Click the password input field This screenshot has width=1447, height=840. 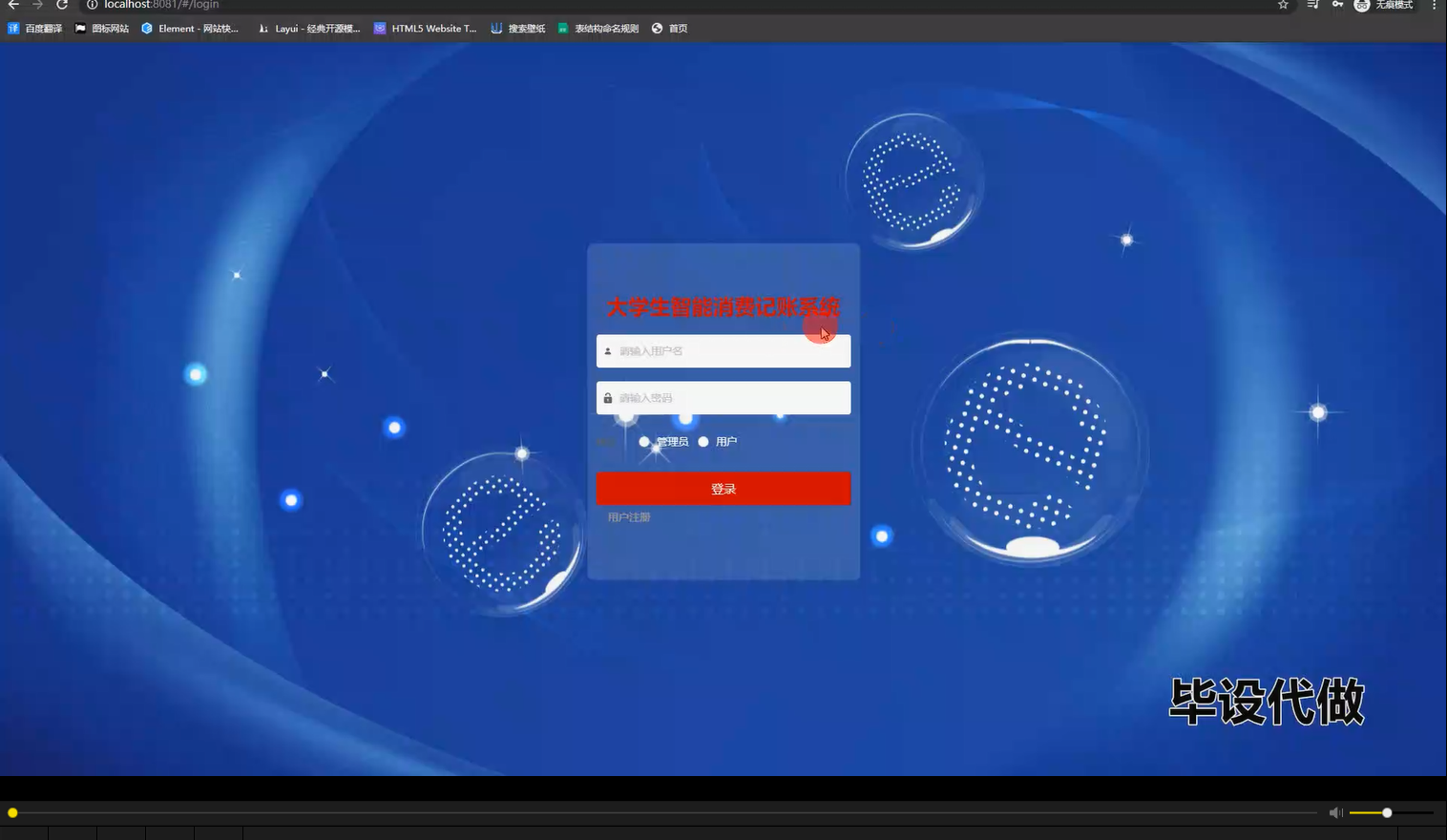pos(723,398)
